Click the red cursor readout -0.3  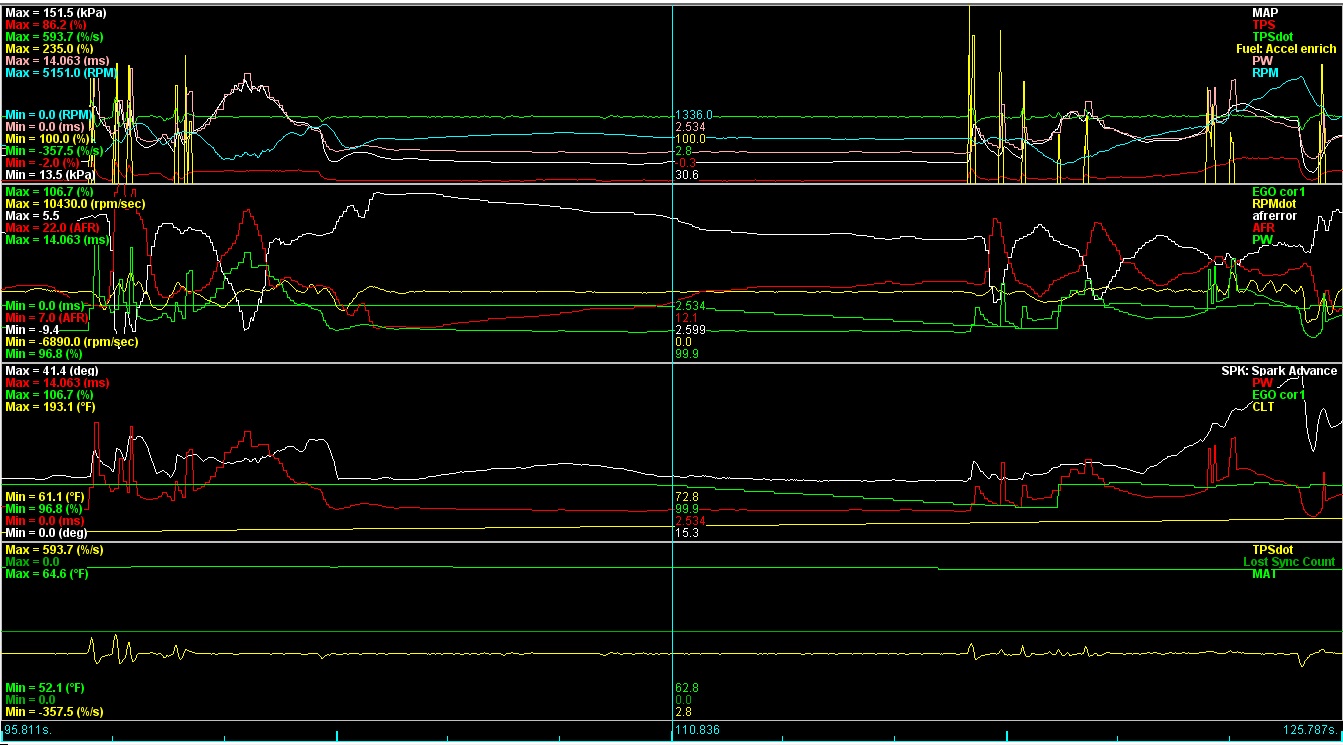686,162
